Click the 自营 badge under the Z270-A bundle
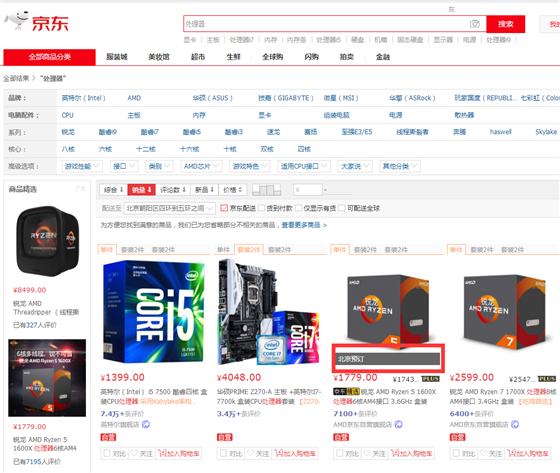Viewport: 560px width, 473px height. coord(225,437)
